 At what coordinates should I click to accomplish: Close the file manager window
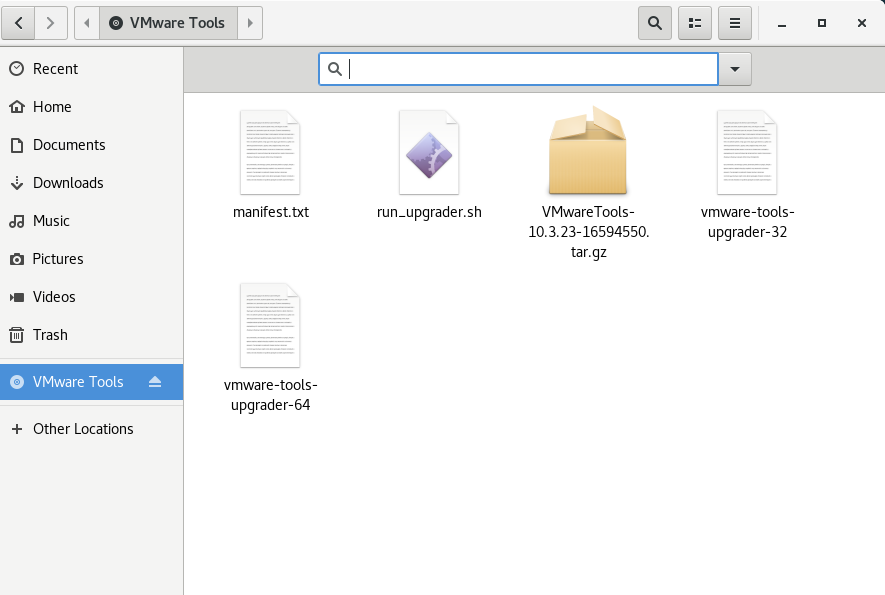tap(862, 23)
